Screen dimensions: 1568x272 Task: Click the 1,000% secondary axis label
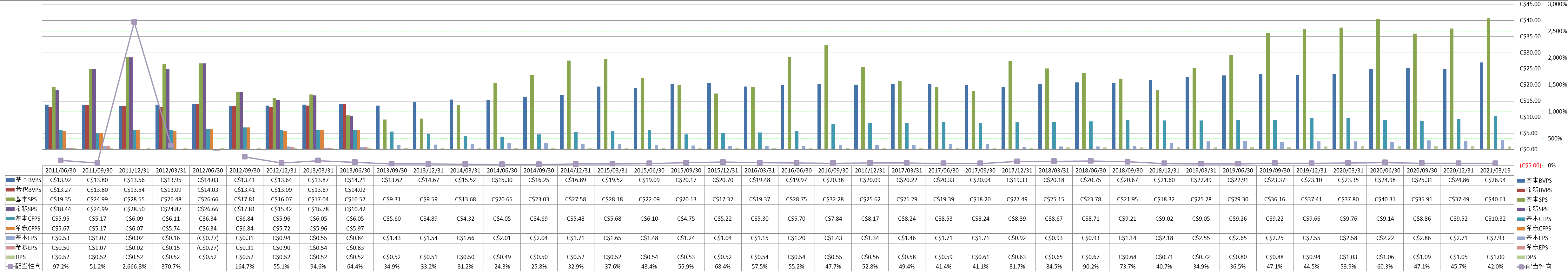coord(1557,111)
